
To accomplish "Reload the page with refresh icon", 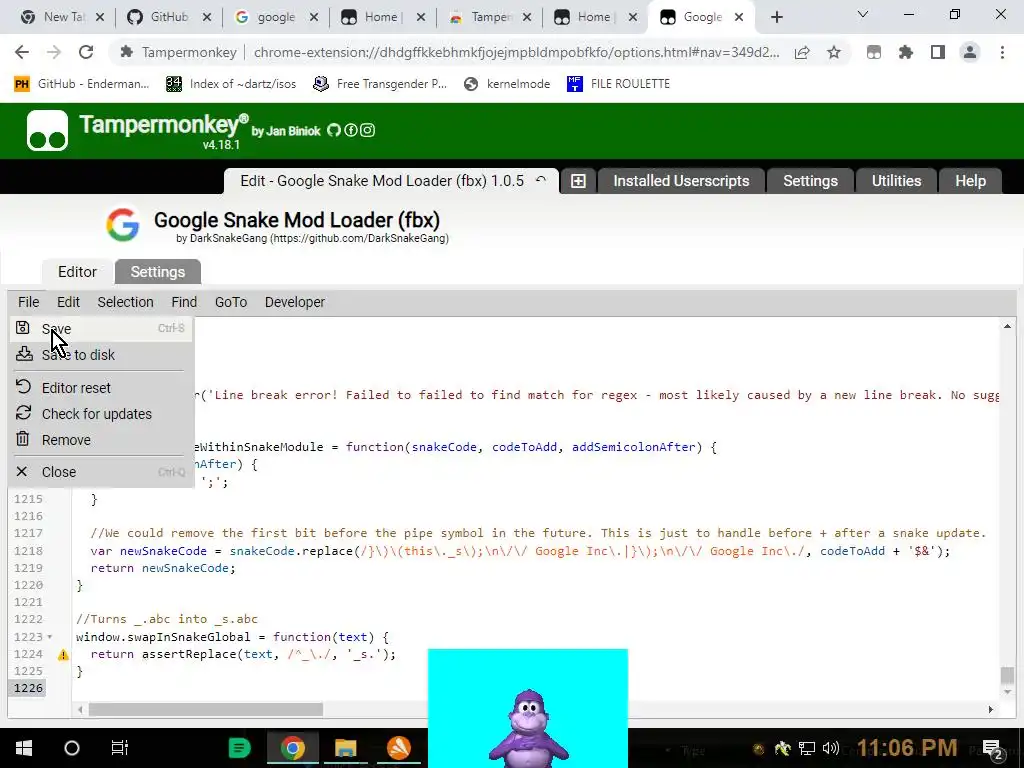I will click(86, 52).
